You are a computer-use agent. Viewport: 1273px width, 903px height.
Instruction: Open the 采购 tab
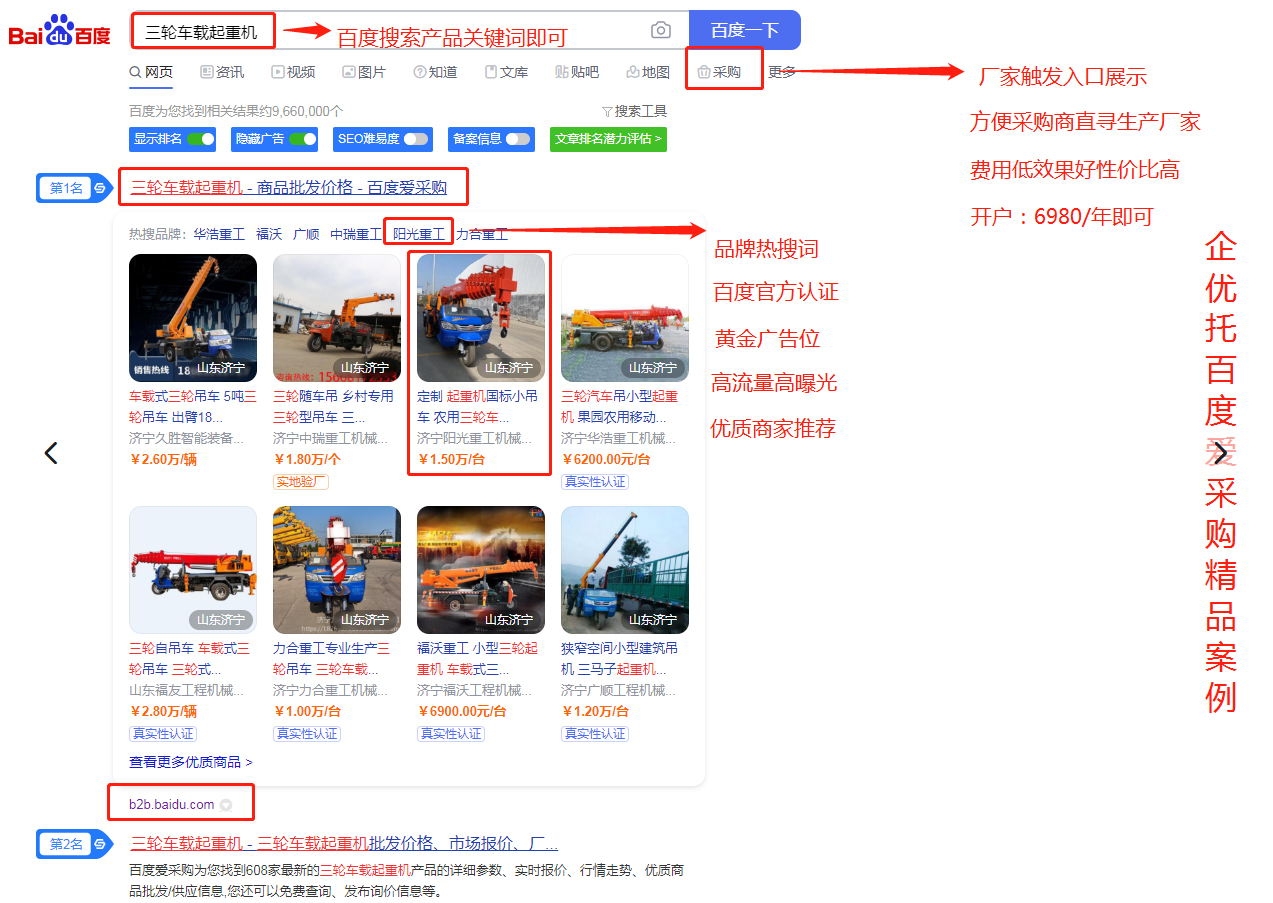click(x=719, y=72)
